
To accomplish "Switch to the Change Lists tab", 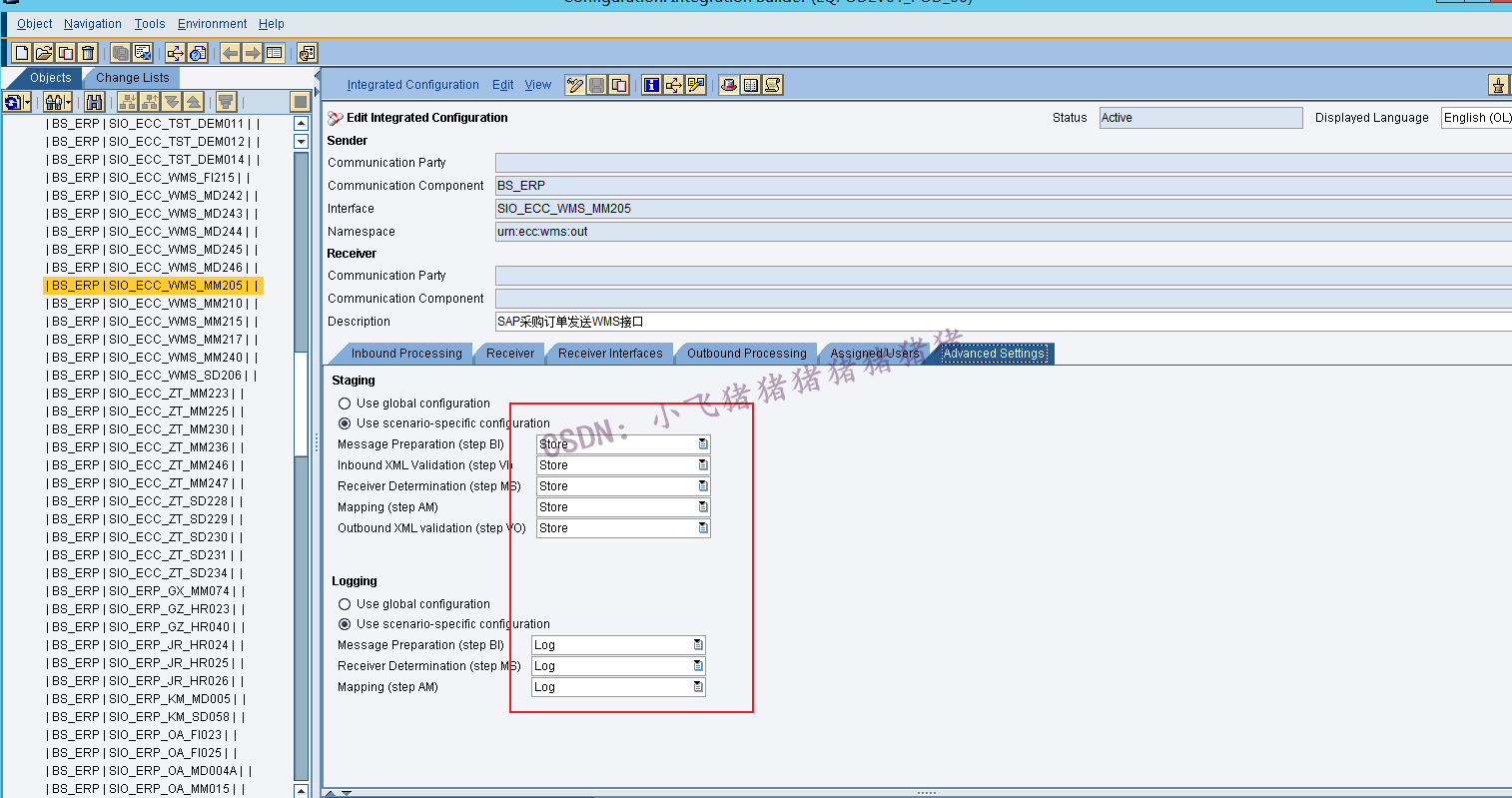I will click(x=131, y=77).
